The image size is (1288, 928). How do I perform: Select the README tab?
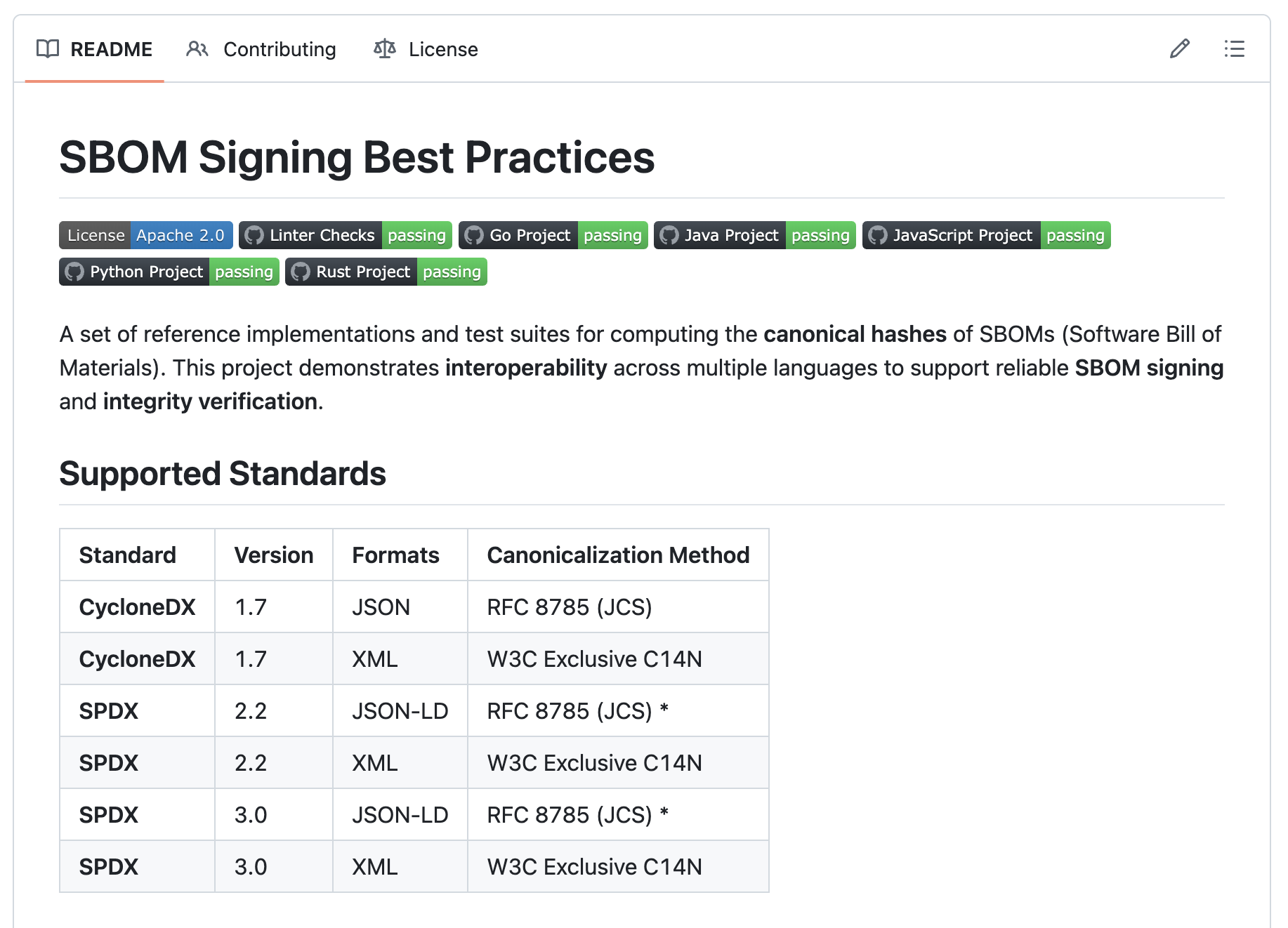[x=111, y=48]
